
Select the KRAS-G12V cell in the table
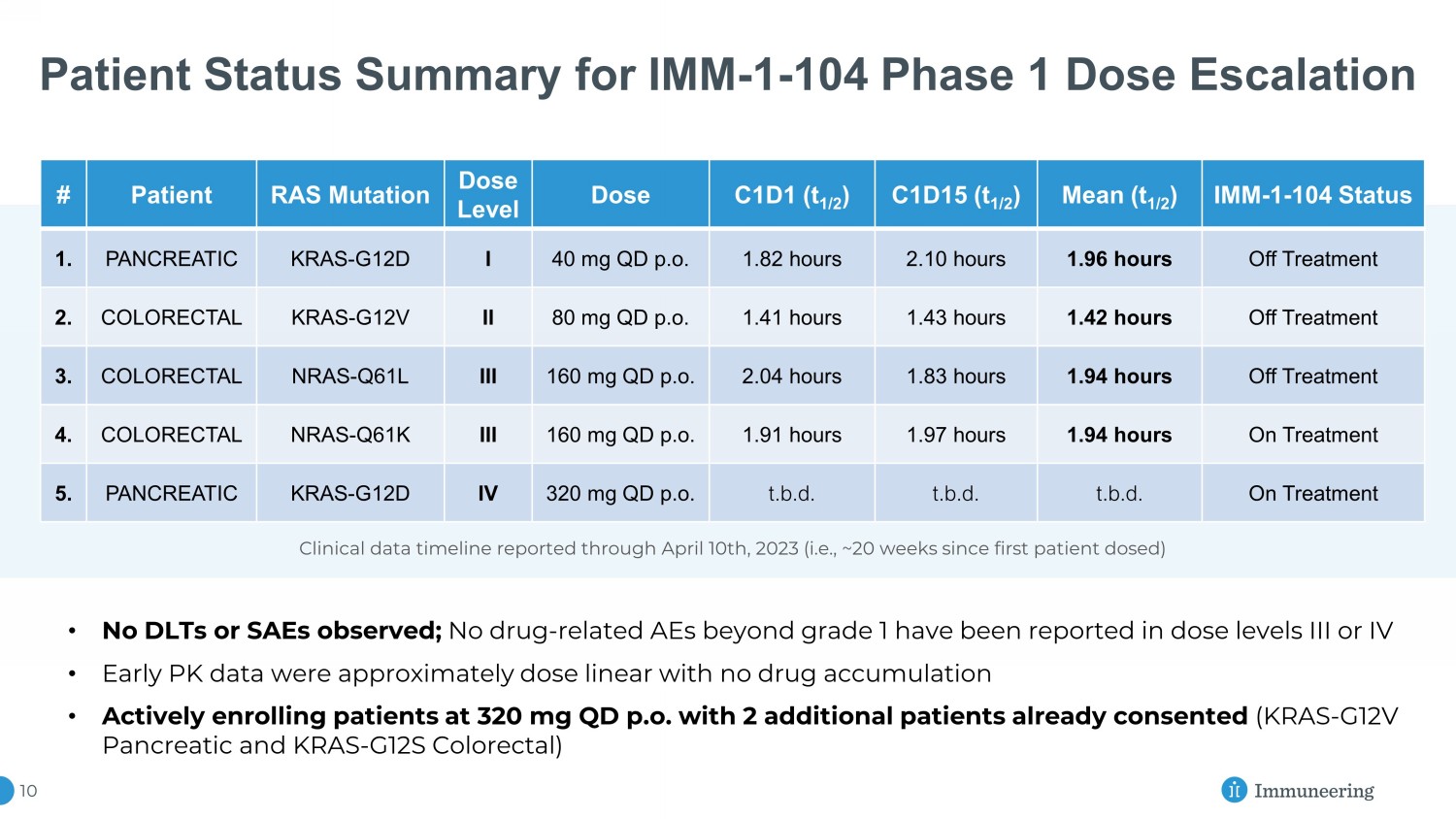pos(349,317)
